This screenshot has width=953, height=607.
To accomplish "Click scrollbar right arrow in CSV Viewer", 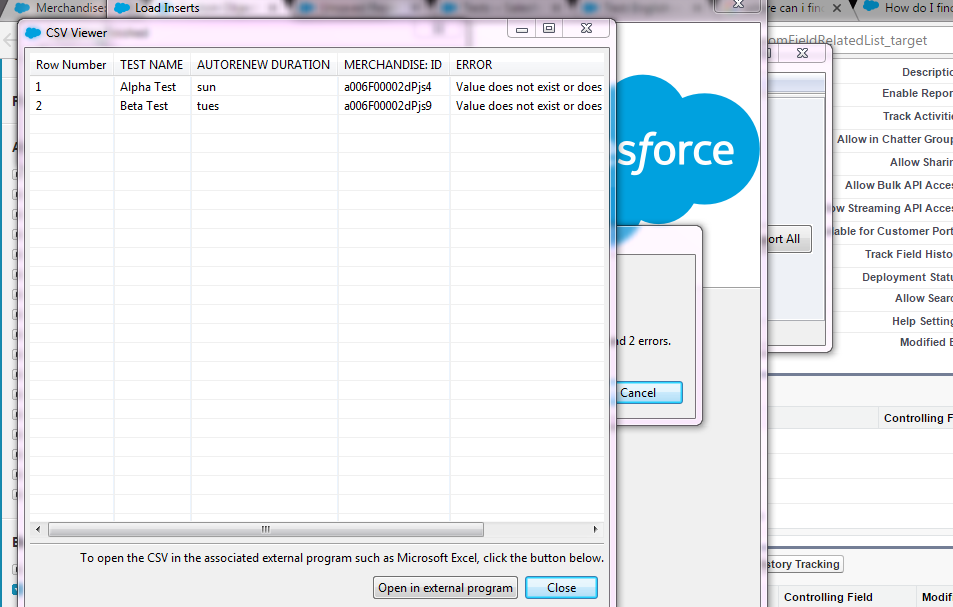I will (x=596, y=529).
